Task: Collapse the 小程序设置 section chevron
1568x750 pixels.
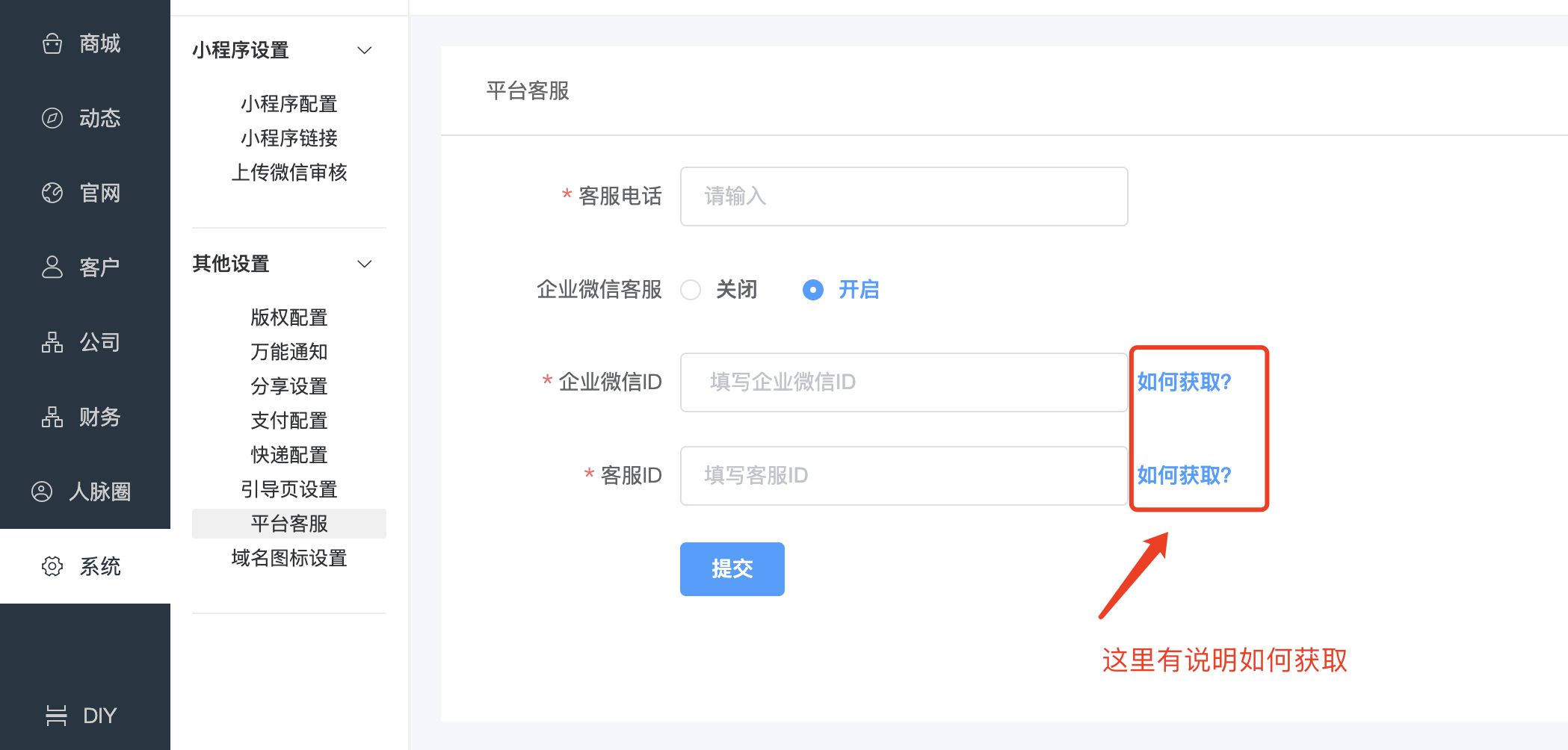Action: [x=365, y=50]
